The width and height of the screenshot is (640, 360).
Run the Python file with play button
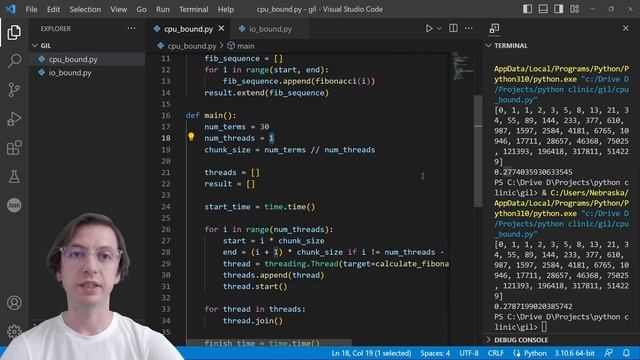(x=429, y=28)
